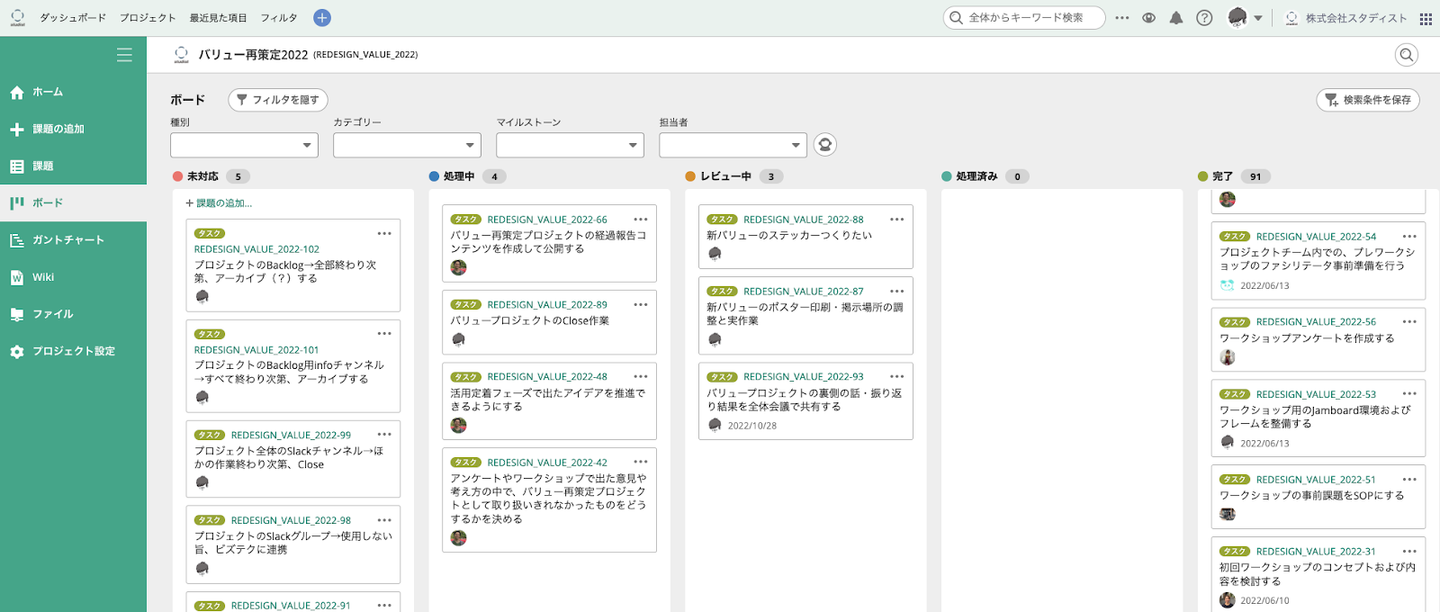Image resolution: width=1440 pixels, height=612 pixels.
Task: Open ダッシュボード in top navigation
Action: (72, 18)
